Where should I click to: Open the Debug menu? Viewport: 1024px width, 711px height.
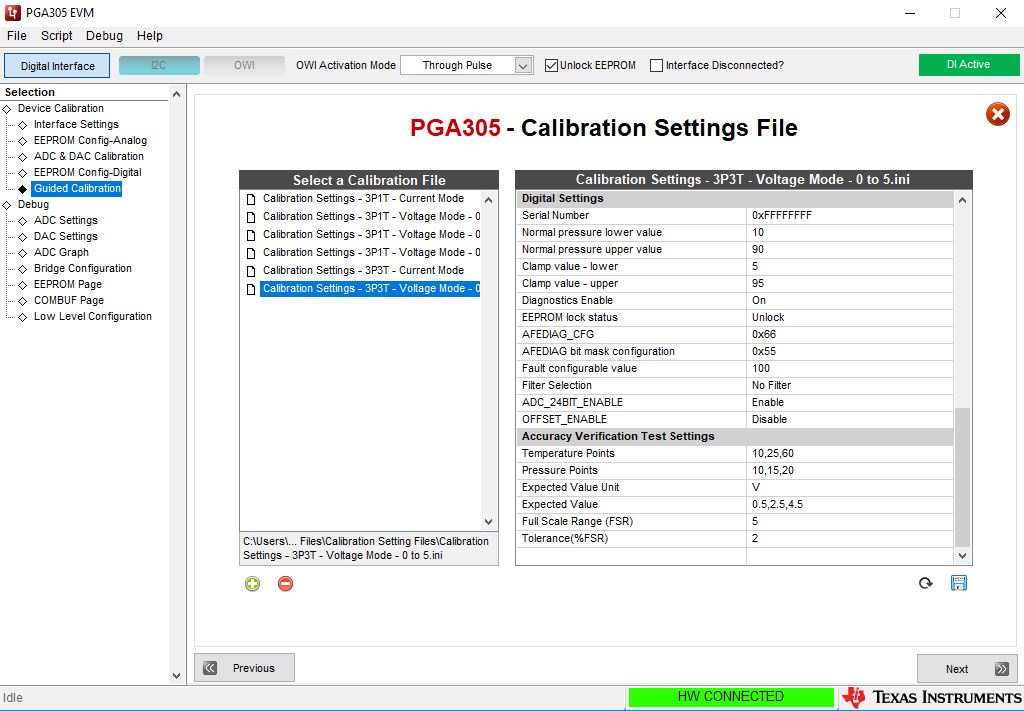(104, 36)
